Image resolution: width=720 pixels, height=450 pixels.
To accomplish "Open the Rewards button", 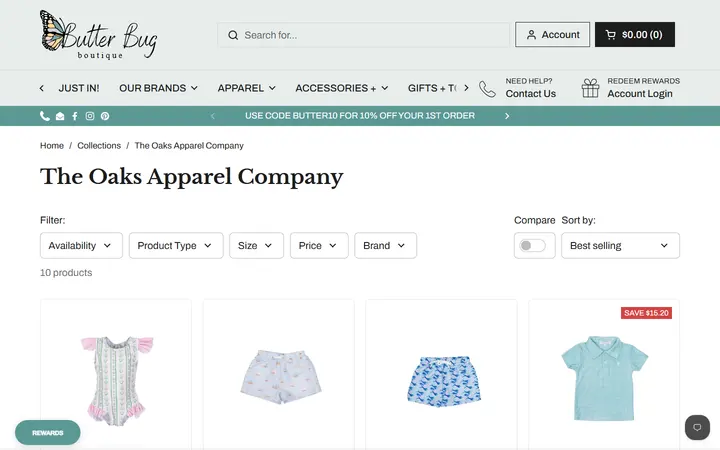I will 48,433.
